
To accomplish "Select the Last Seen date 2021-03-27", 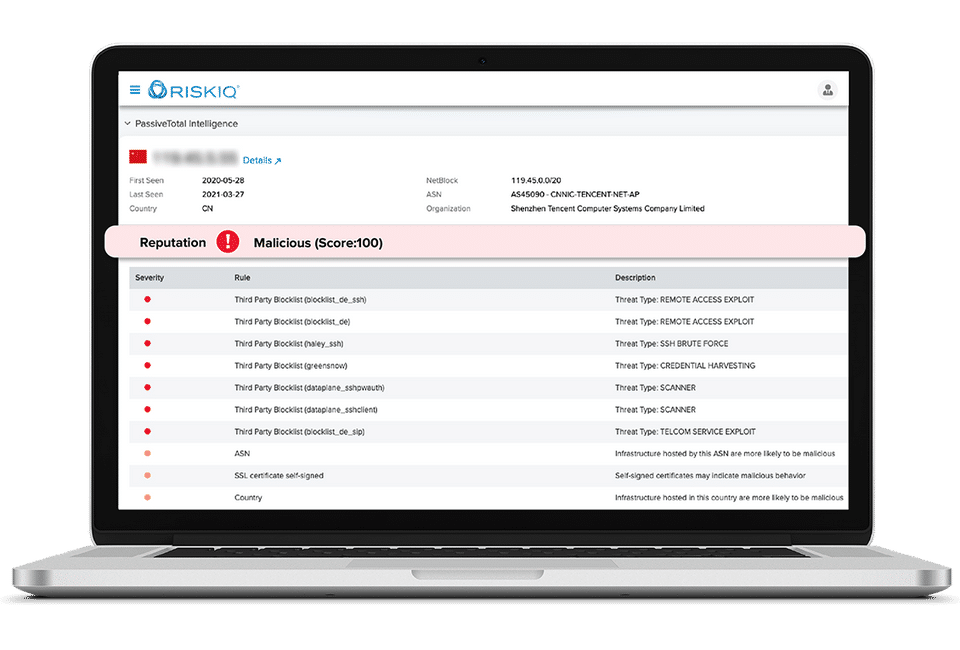I will [x=223, y=195].
